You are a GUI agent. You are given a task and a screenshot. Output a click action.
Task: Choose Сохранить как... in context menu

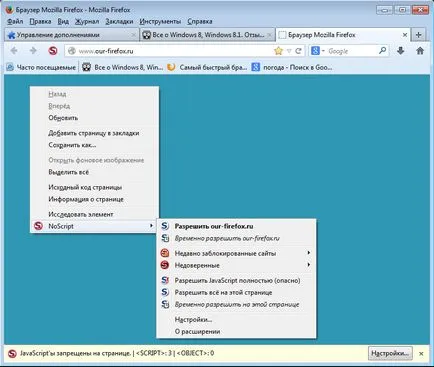pyautogui.click(x=95, y=145)
